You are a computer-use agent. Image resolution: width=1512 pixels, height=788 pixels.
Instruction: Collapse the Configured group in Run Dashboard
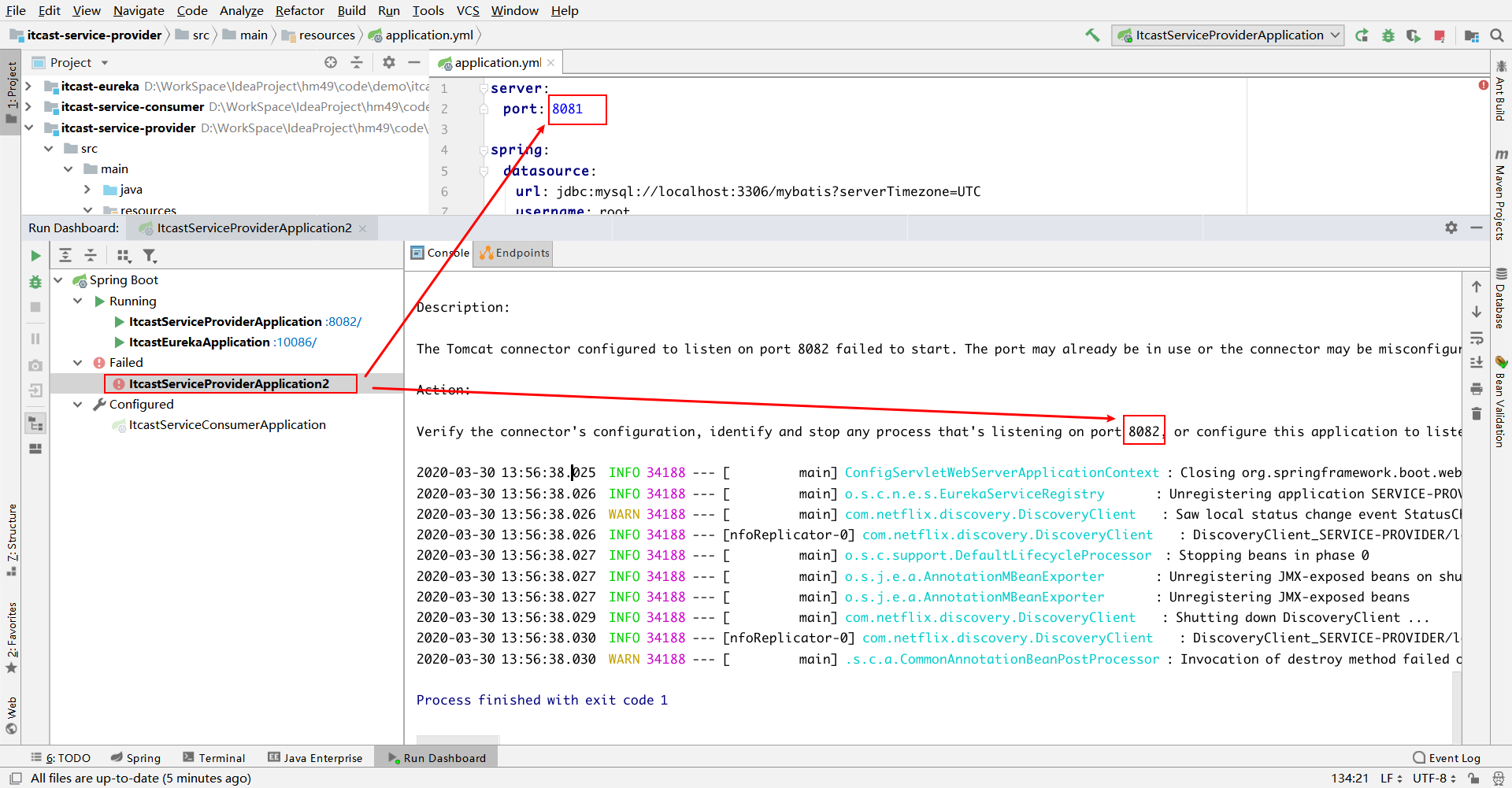[78, 404]
